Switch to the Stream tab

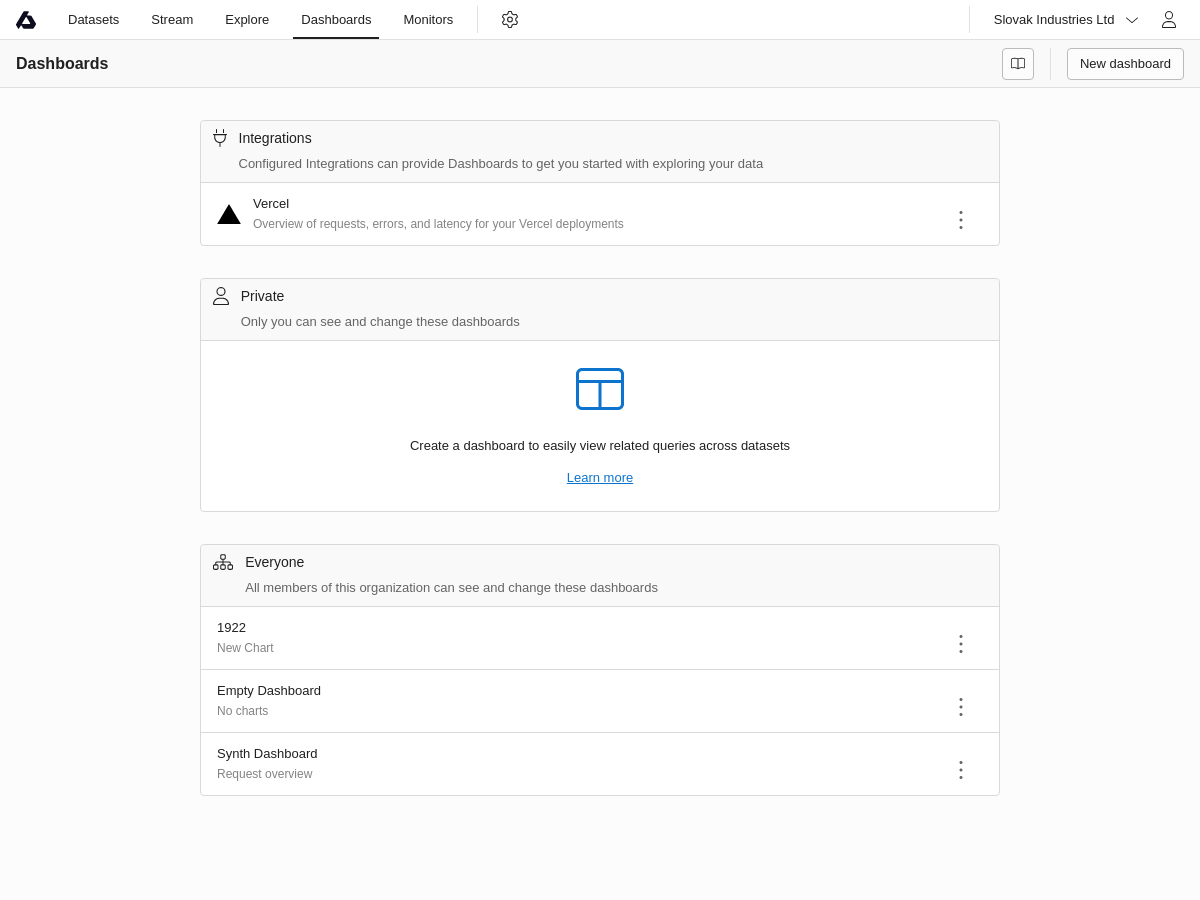point(172,20)
